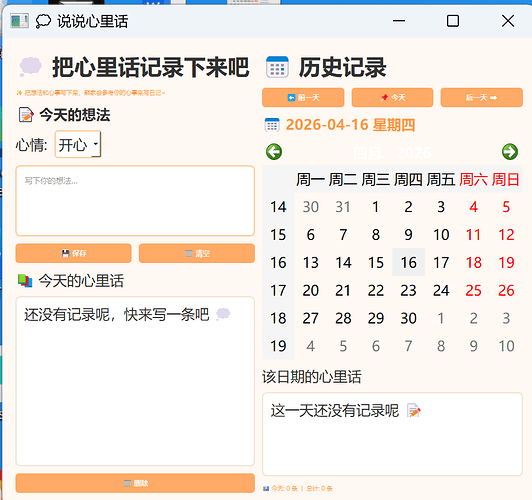This screenshot has height=500, width=532.
Task: Select date 22 in the calendar
Action: [376, 290]
